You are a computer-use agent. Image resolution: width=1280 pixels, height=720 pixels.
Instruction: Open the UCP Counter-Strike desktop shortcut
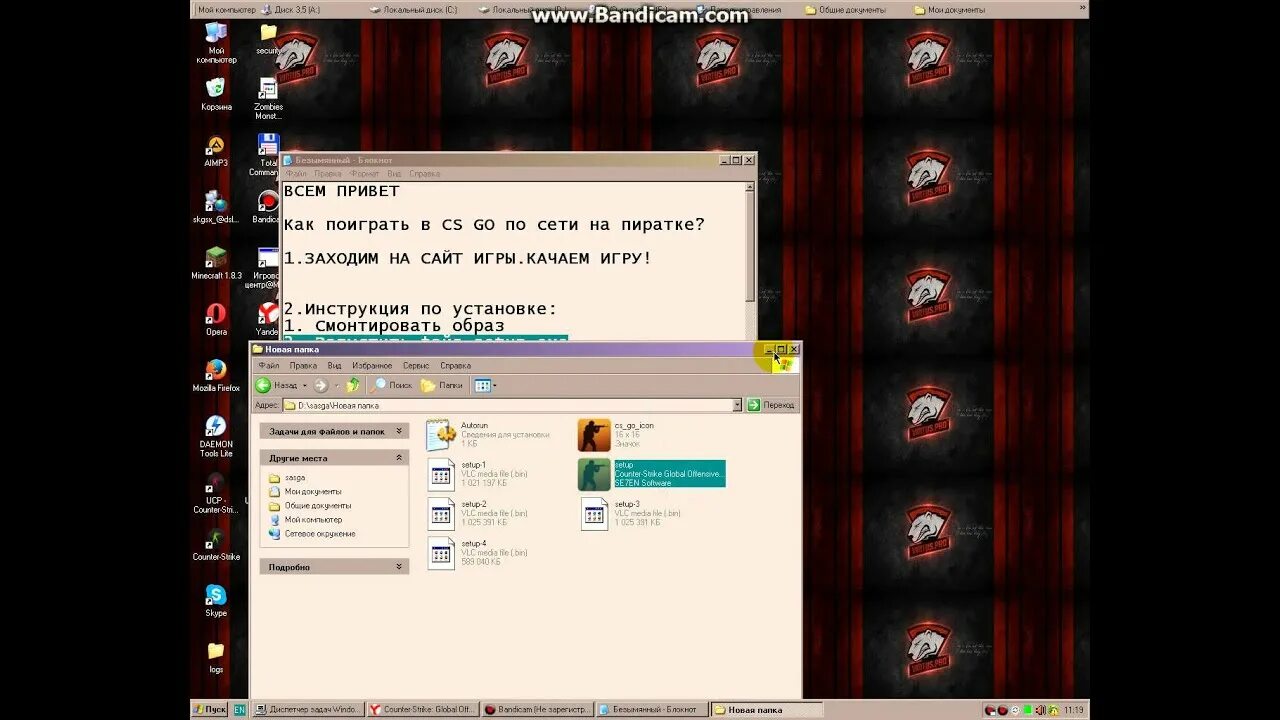216,493
